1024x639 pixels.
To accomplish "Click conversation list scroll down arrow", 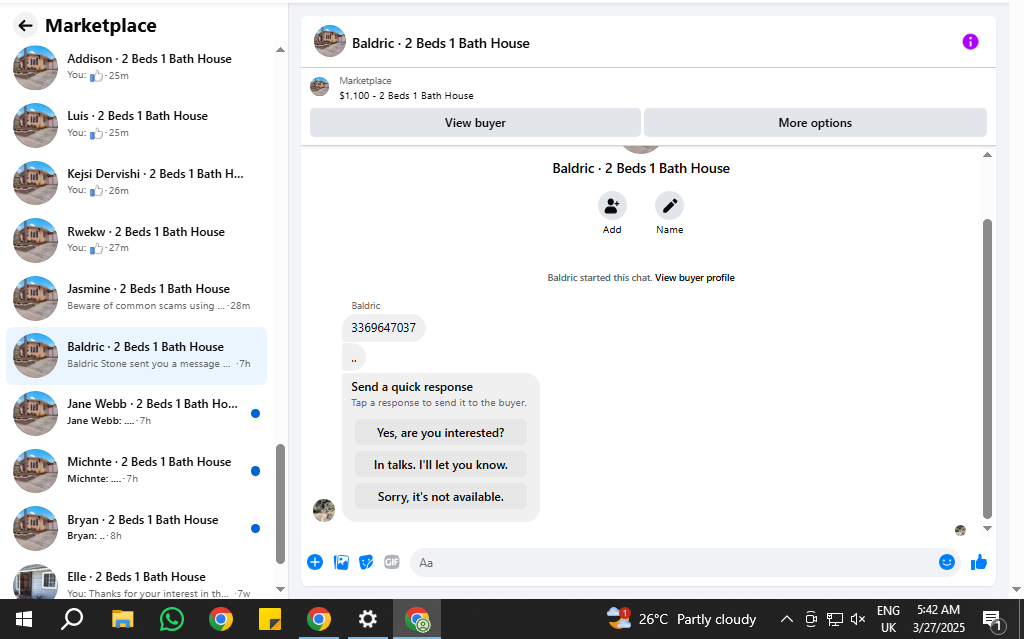I will pyautogui.click(x=280, y=589).
